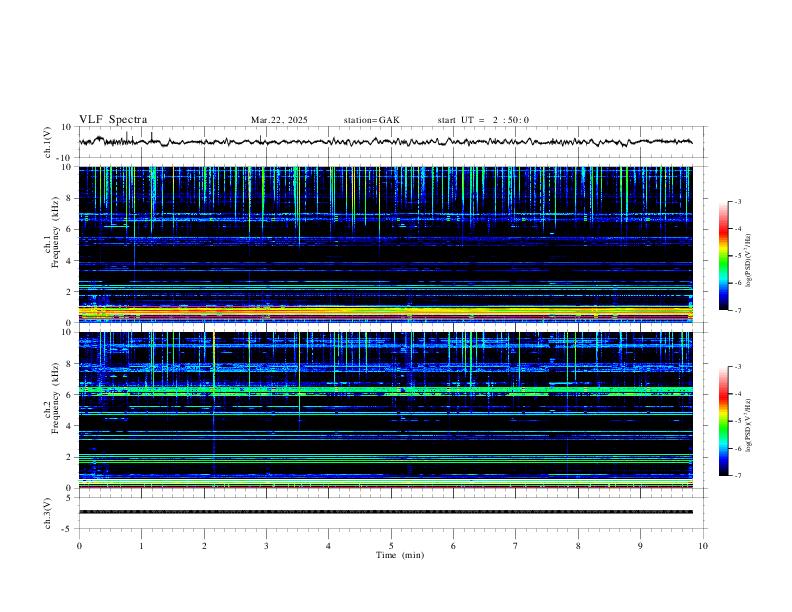792x612 pixels.
Task: Click the red-yellow low-frequency band in ch.1
Action: click(x=385, y=313)
